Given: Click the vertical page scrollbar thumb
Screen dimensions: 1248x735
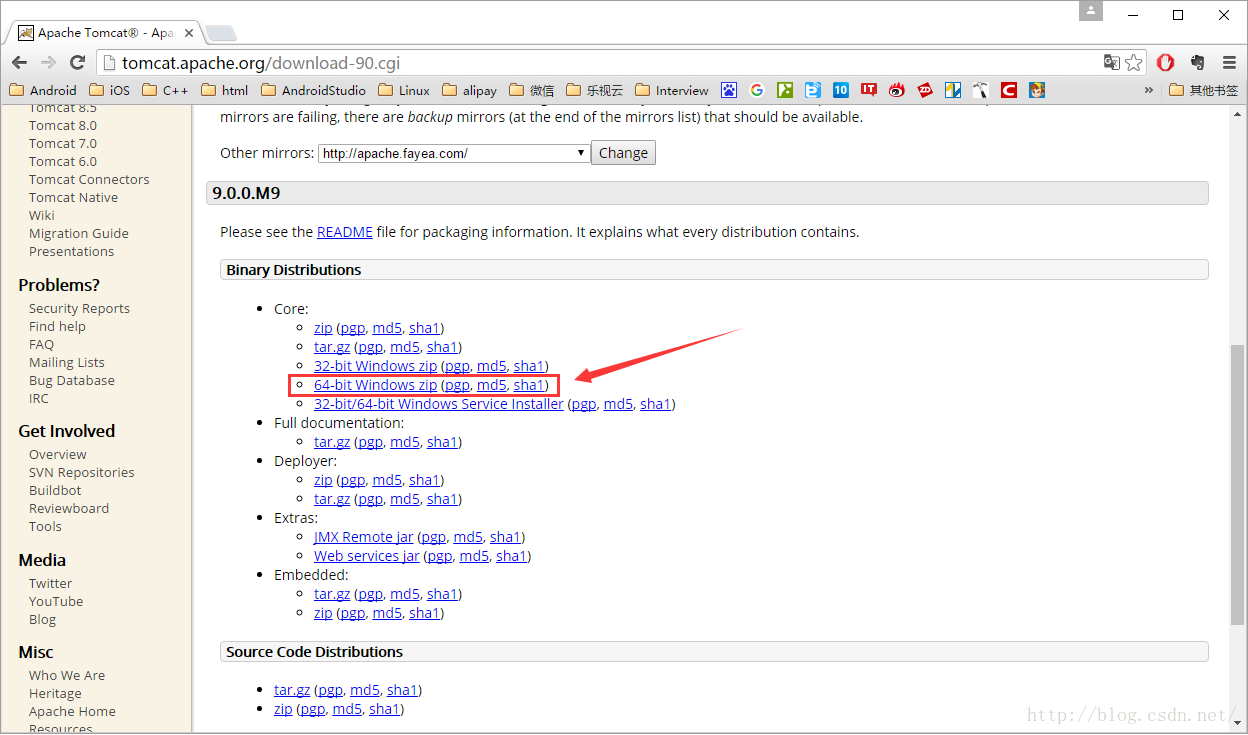Looking at the screenshot, I should tap(1238, 484).
